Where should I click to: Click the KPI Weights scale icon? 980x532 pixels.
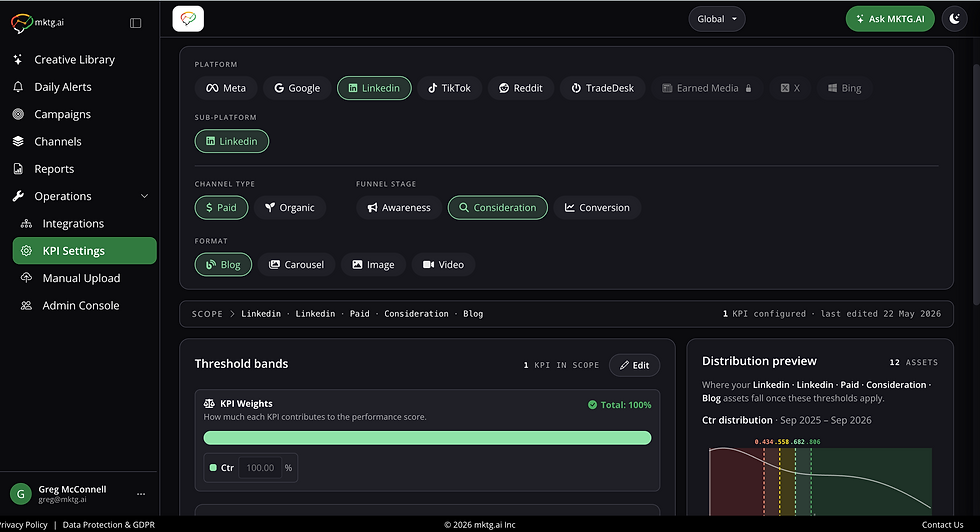(209, 404)
